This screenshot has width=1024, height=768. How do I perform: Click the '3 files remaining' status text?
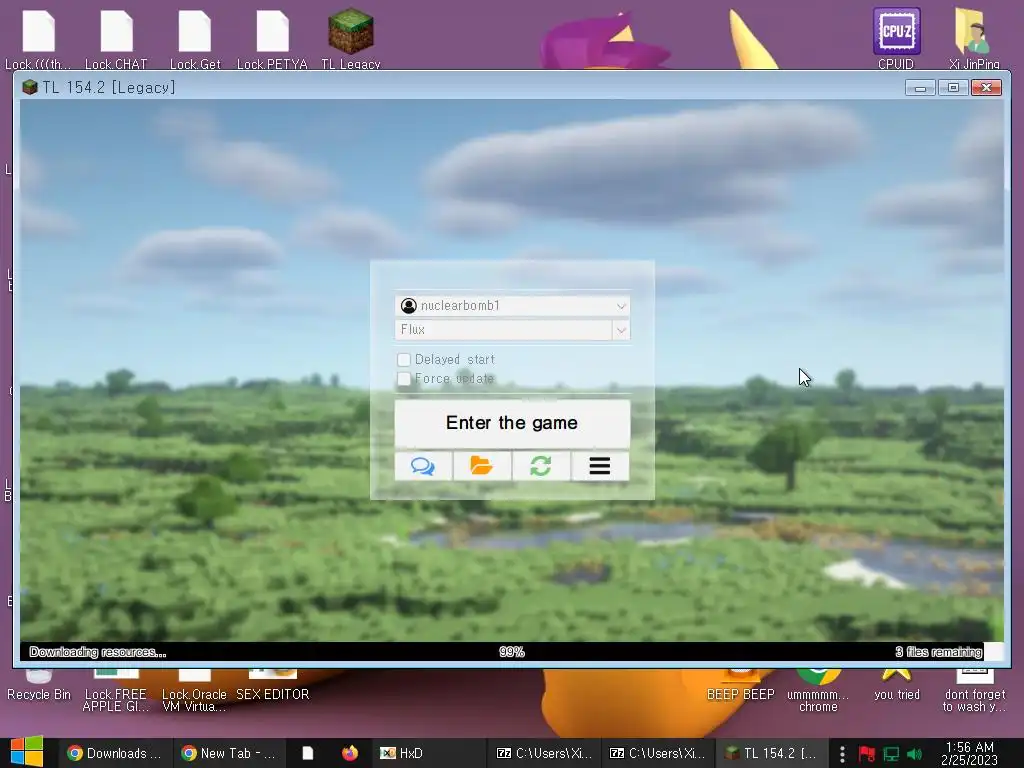click(x=938, y=652)
